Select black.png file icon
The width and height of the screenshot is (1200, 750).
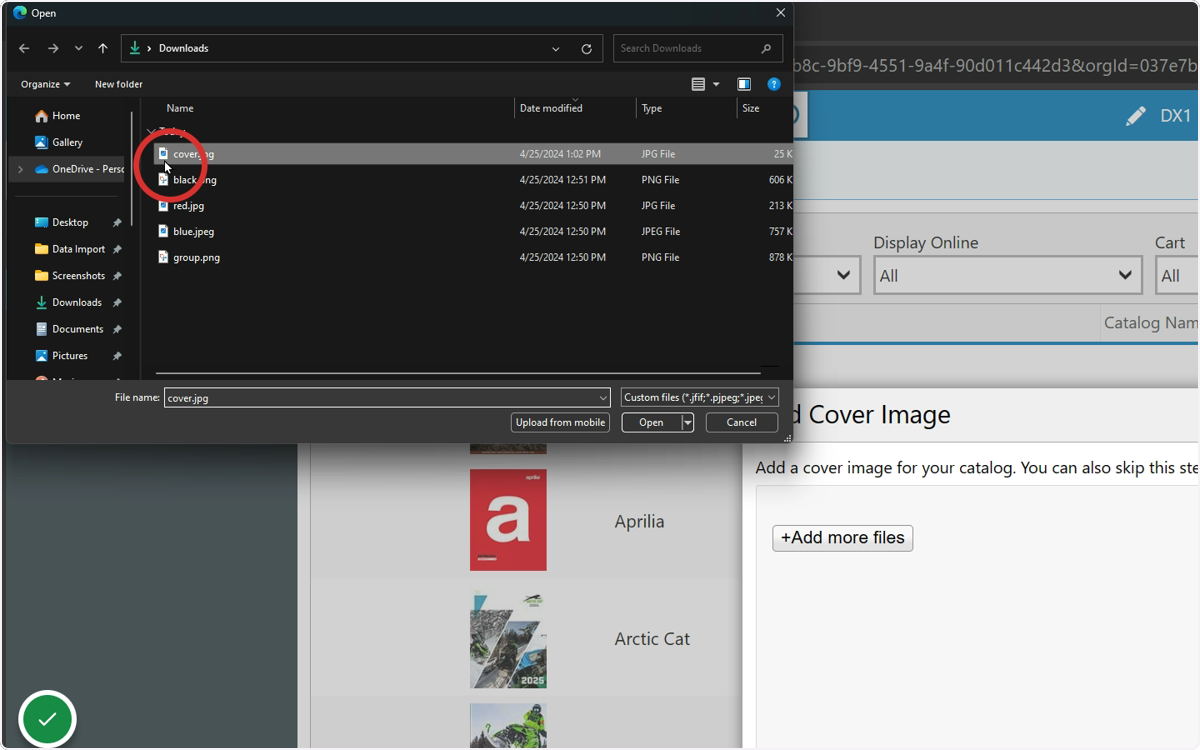(164, 180)
